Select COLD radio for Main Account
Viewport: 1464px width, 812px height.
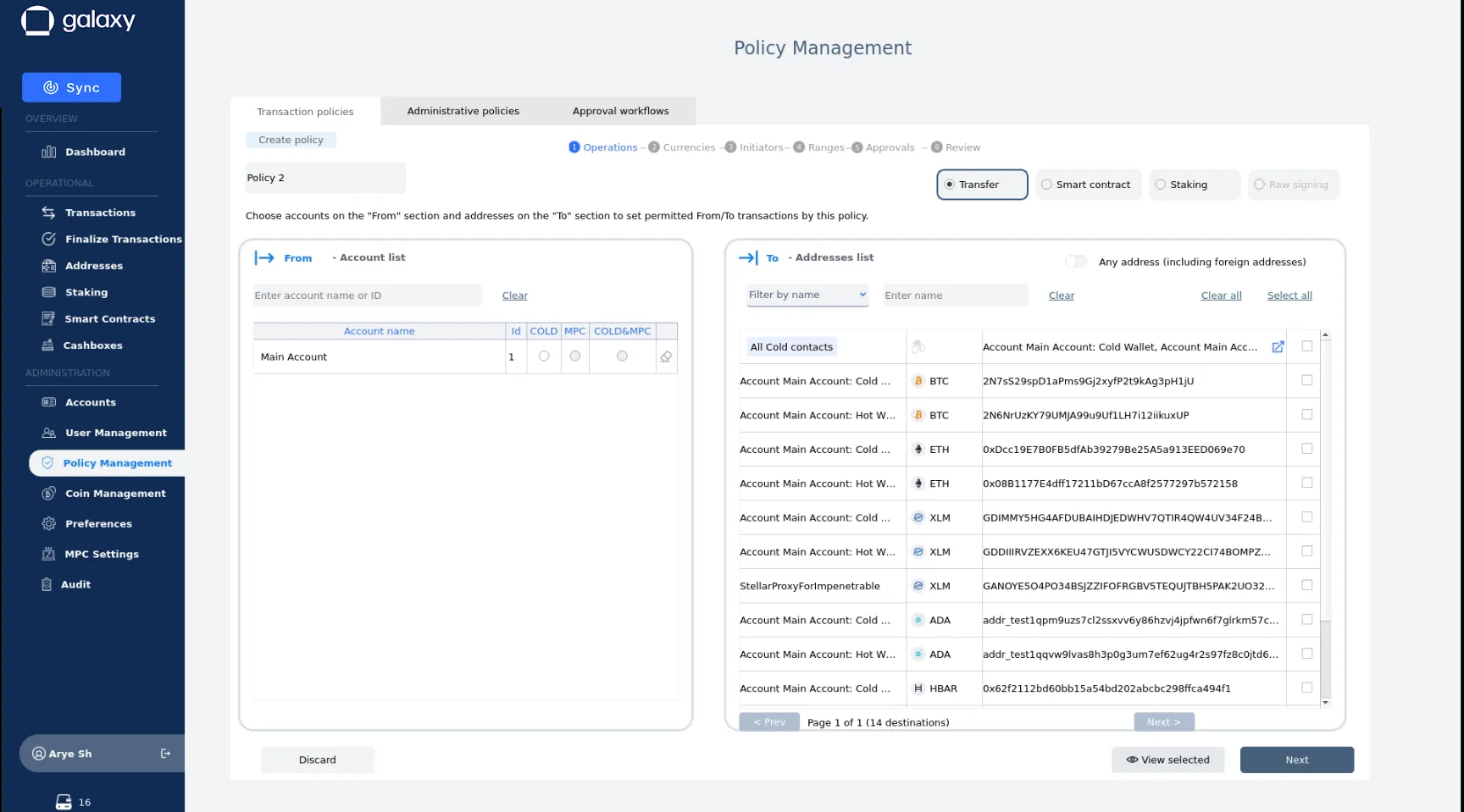pyautogui.click(x=544, y=356)
